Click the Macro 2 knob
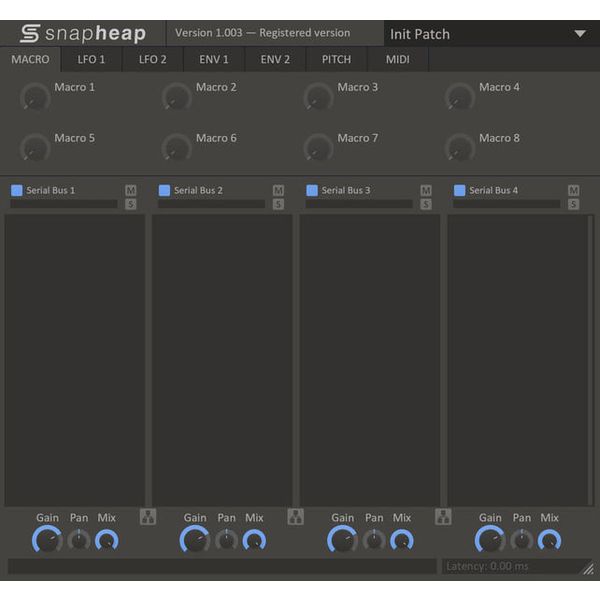This screenshot has width=600, height=600. click(x=176, y=97)
